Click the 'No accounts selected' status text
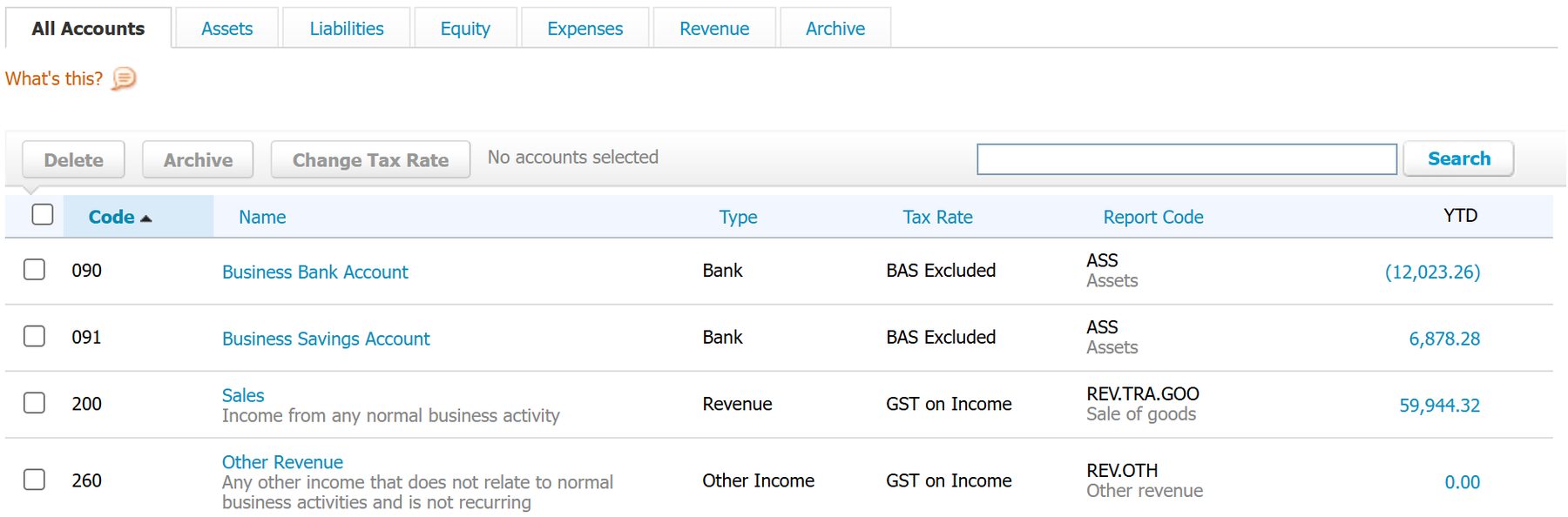This screenshot has height=517, width=1568. tap(573, 157)
